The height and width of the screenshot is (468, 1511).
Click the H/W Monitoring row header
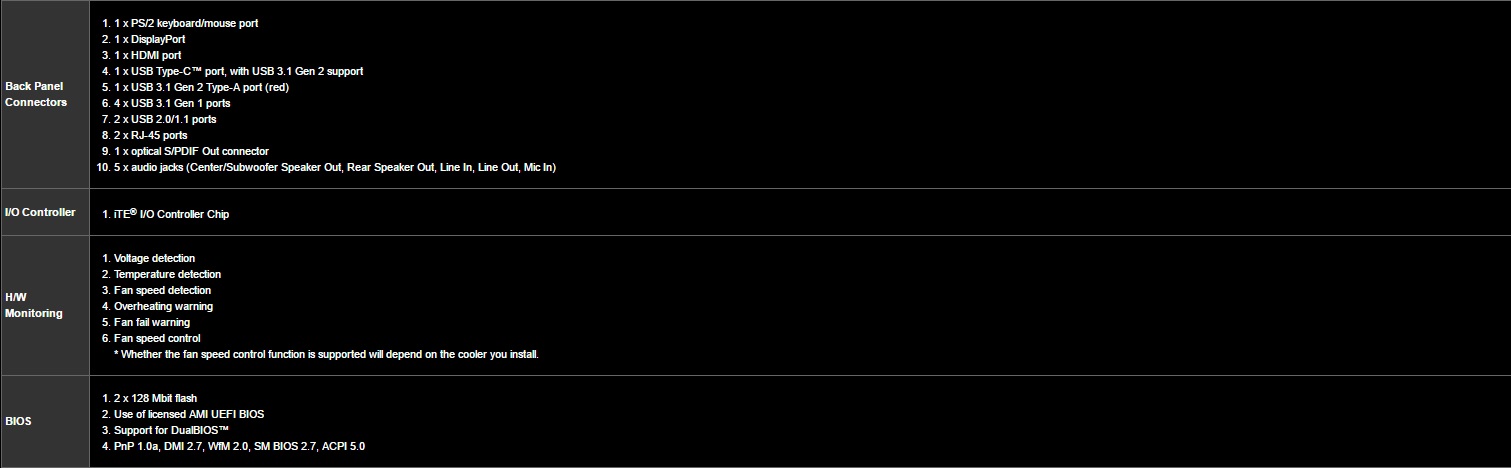click(34, 305)
